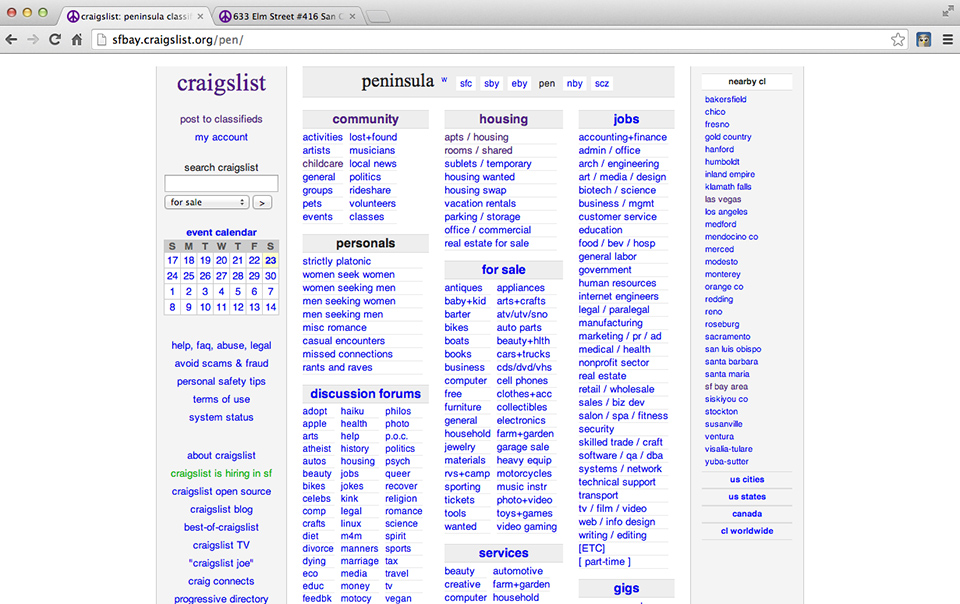
Task: Switch to the eby subarea
Action: (x=519, y=84)
